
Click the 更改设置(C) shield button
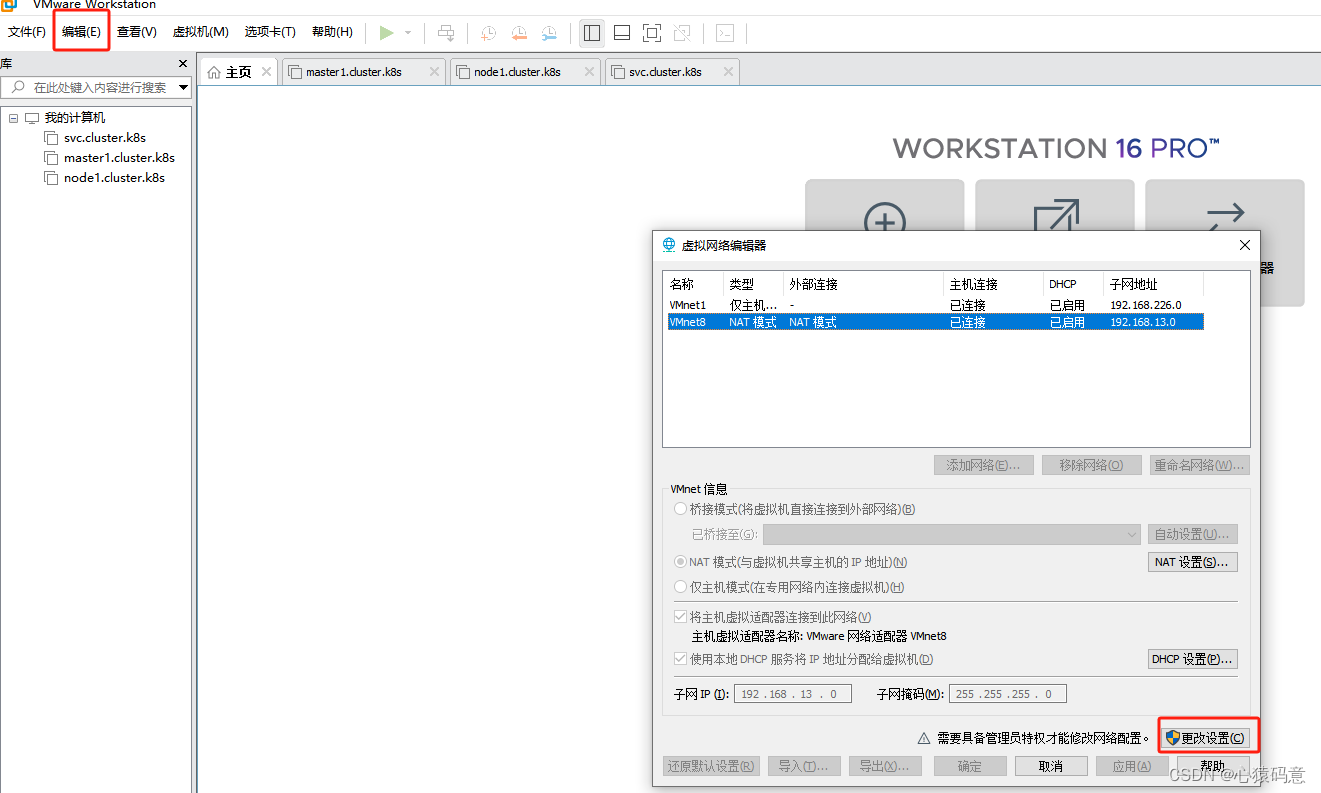point(1208,738)
